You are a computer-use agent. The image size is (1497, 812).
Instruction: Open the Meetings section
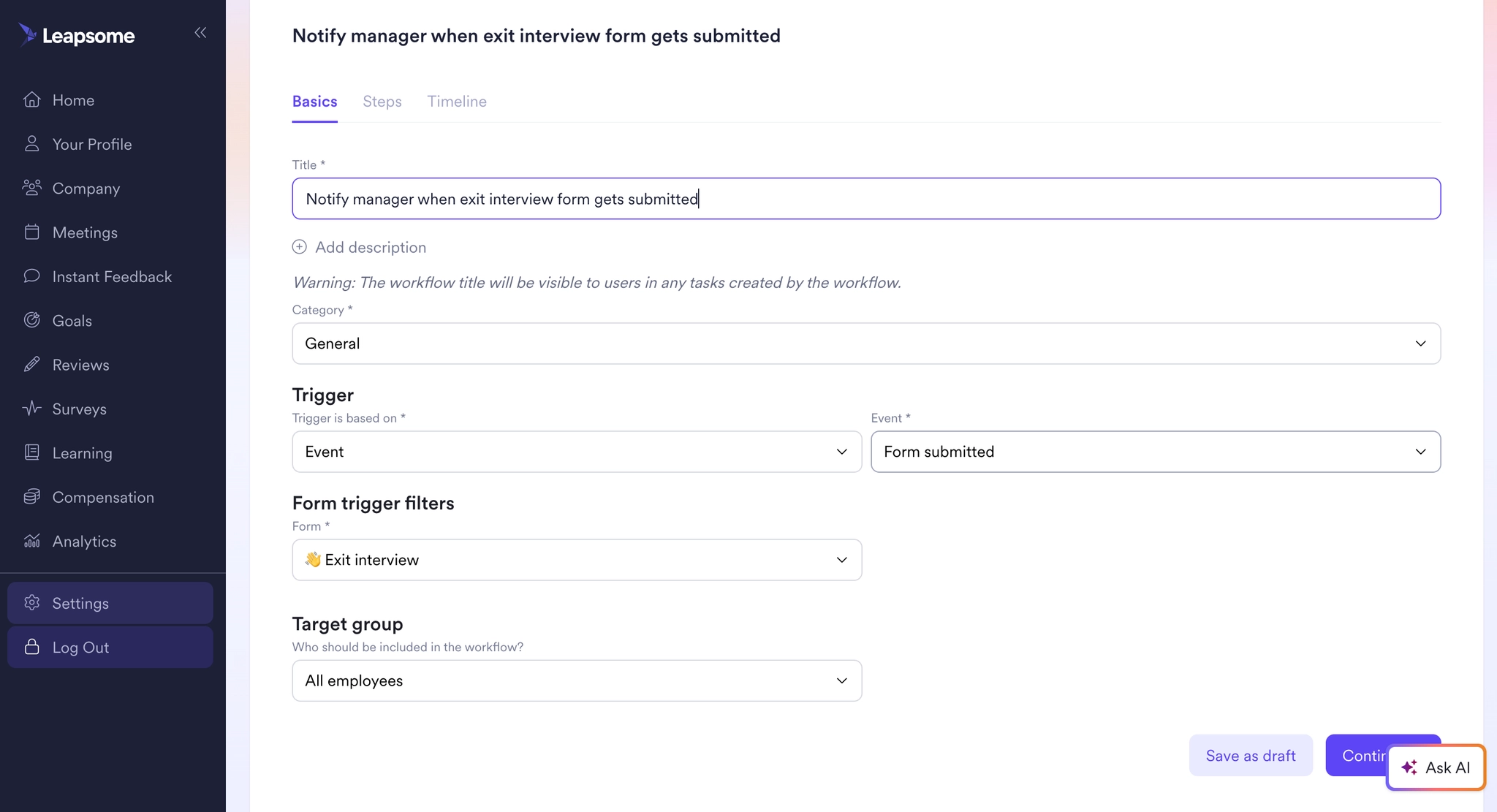point(85,232)
